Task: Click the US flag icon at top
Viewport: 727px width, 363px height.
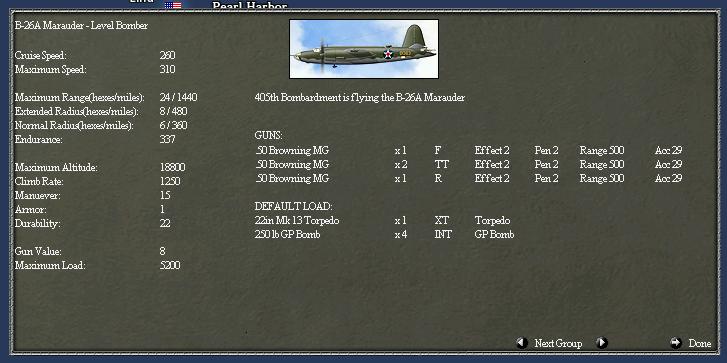Action: pos(173,5)
